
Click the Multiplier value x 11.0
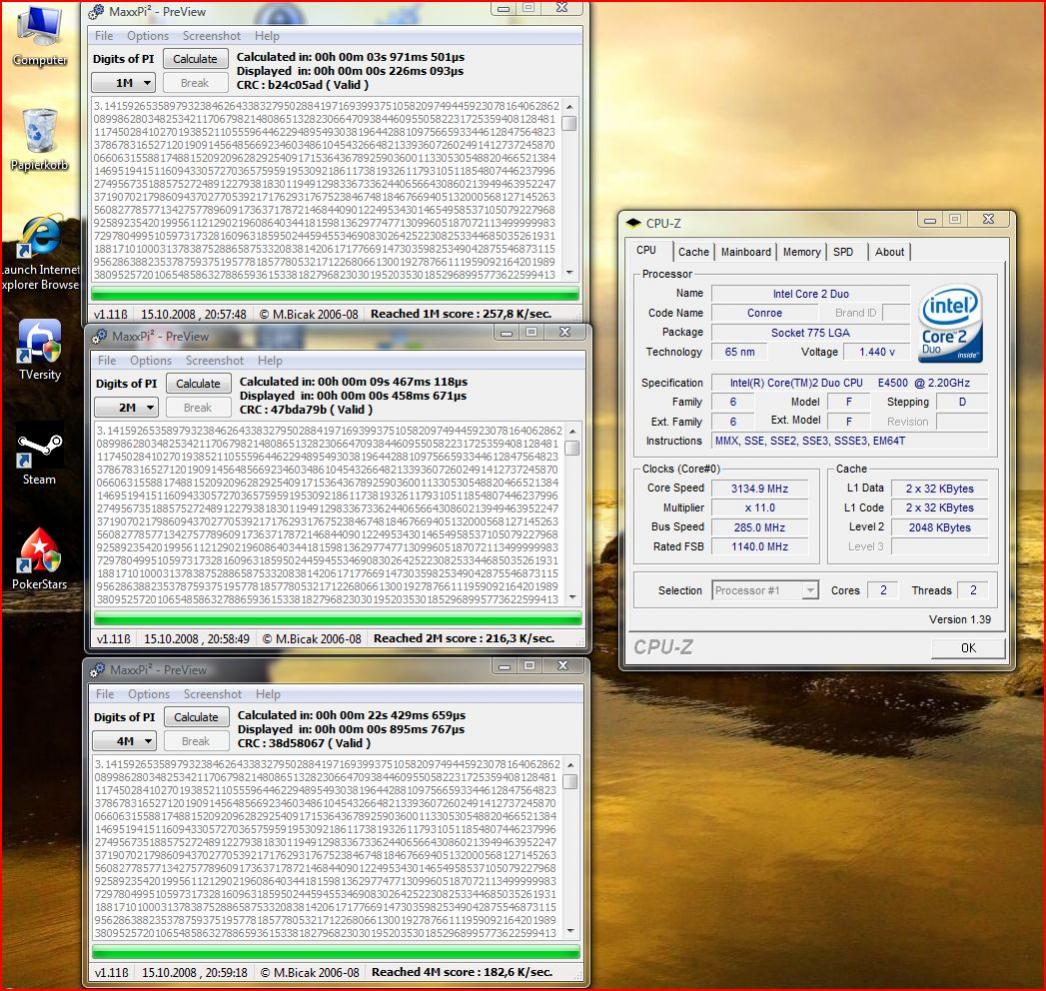[759, 508]
